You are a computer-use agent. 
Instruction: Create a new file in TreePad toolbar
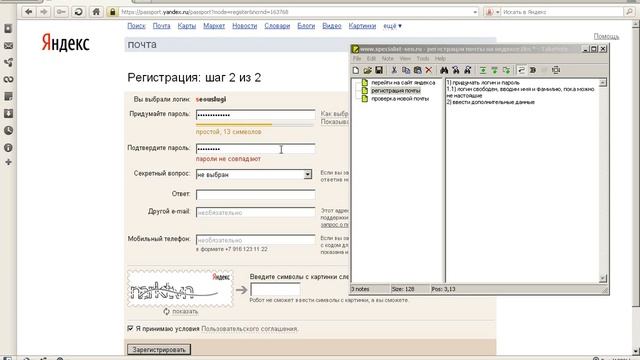[x=356, y=70]
